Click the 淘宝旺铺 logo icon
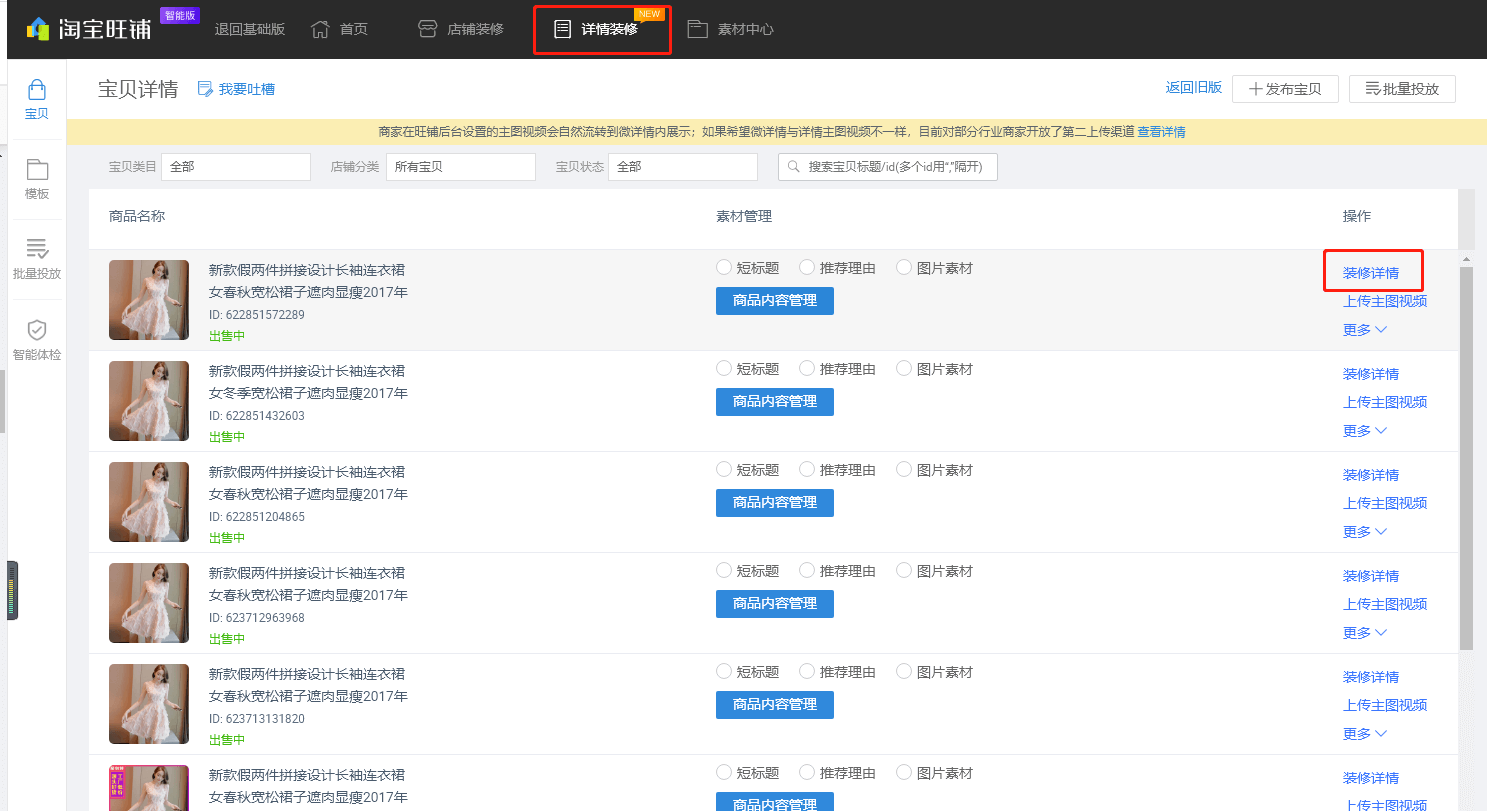This screenshot has width=1487, height=811. tap(38, 29)
